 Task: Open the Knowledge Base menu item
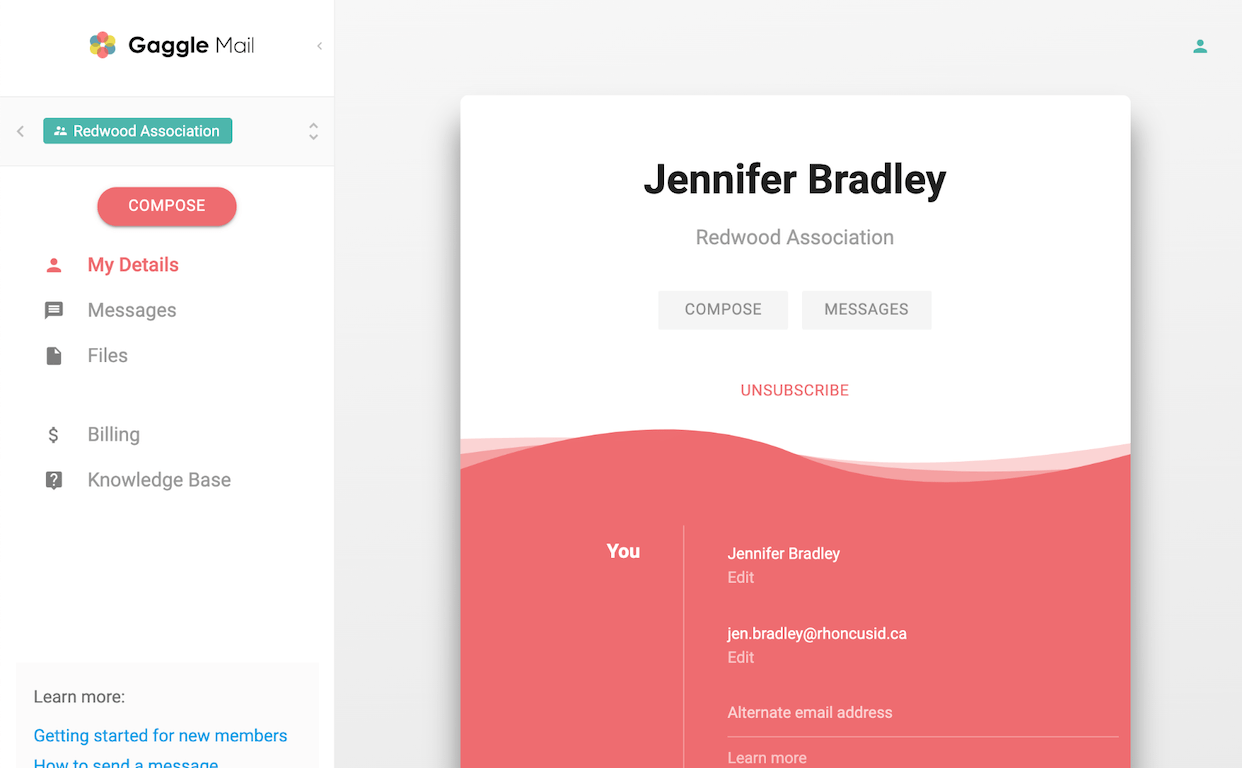[x=159, y=480]
